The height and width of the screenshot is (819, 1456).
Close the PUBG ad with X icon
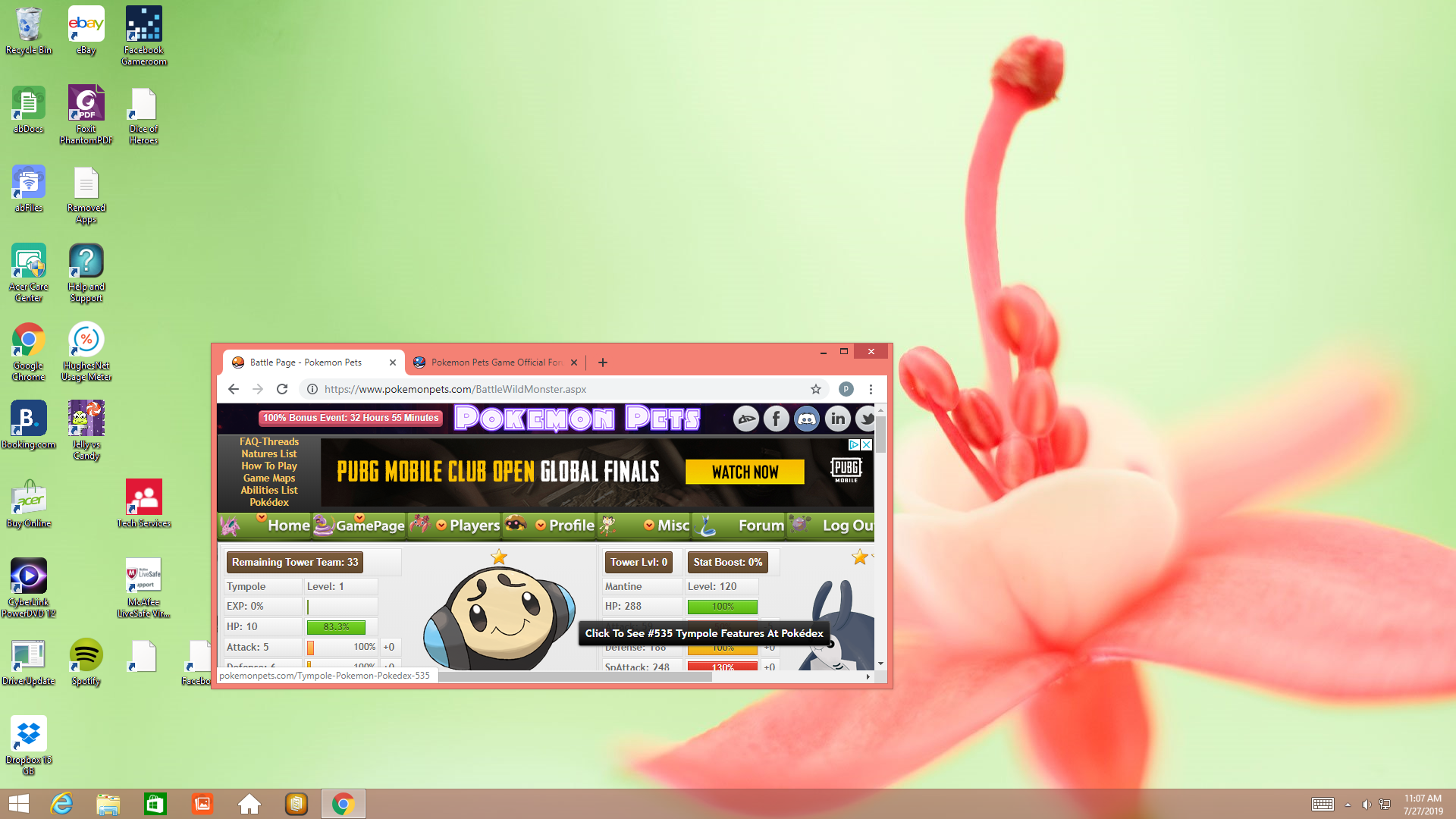click(x=866, y=445)
